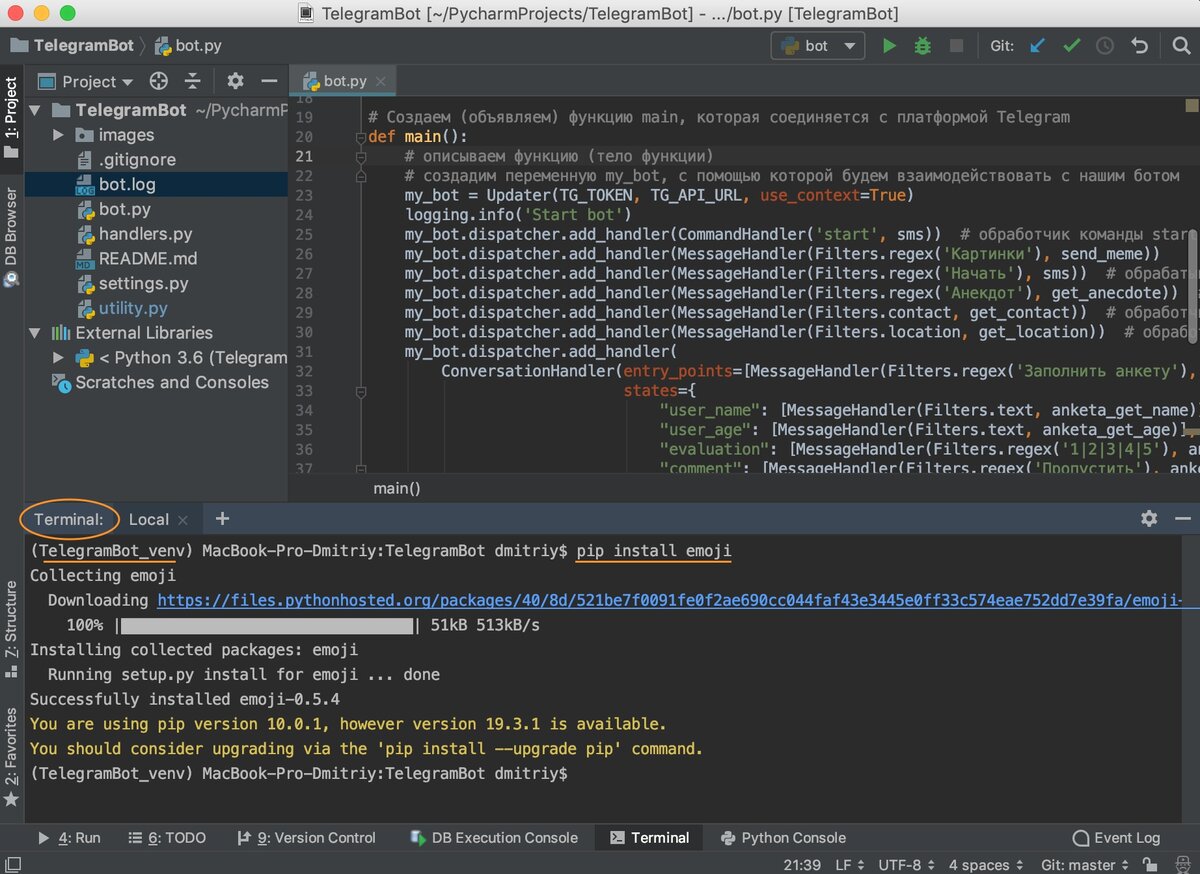Place cursor at the terminal prompt line
1200x874 pixels.
[299, 773]
